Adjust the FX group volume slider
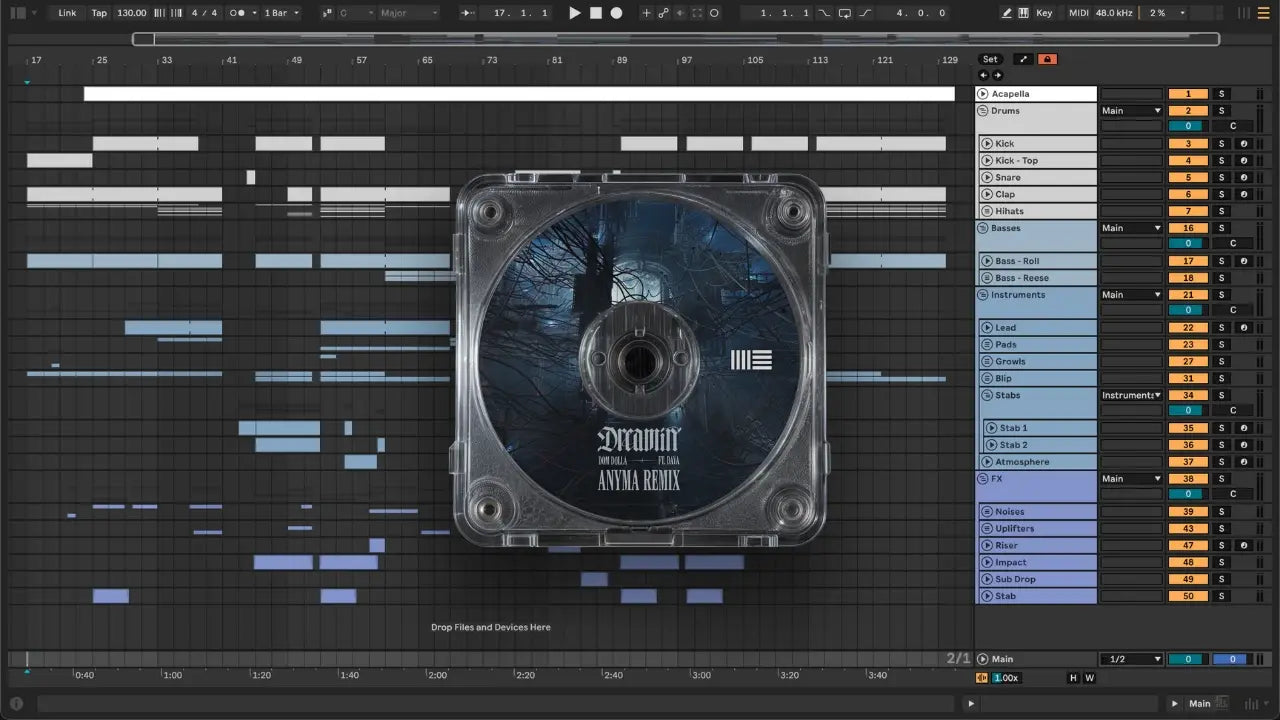Screen dimensions: 1280x720 coord(1188,494)
